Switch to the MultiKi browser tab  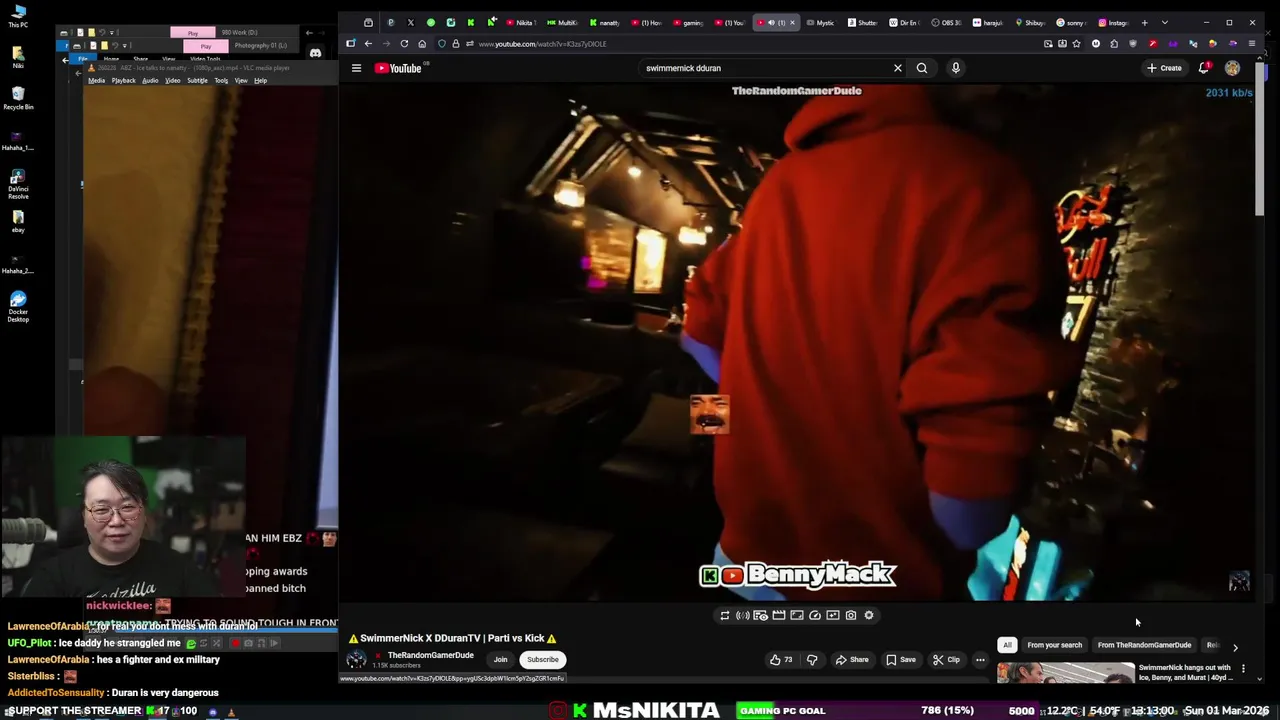click(562, 22)
